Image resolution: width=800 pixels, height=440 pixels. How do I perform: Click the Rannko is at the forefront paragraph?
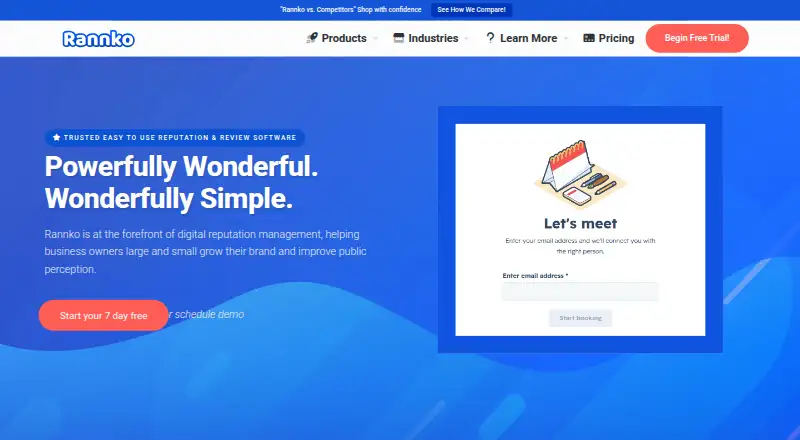(x=206, y=252)
